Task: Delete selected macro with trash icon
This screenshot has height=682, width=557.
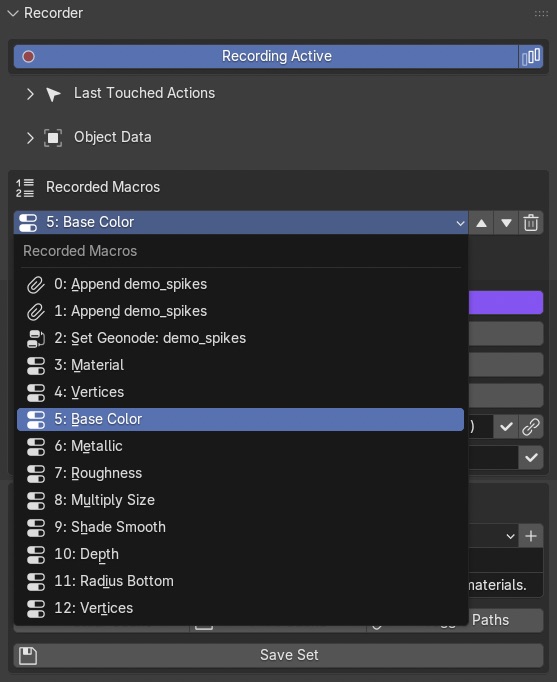Action: tap(531, 223)
